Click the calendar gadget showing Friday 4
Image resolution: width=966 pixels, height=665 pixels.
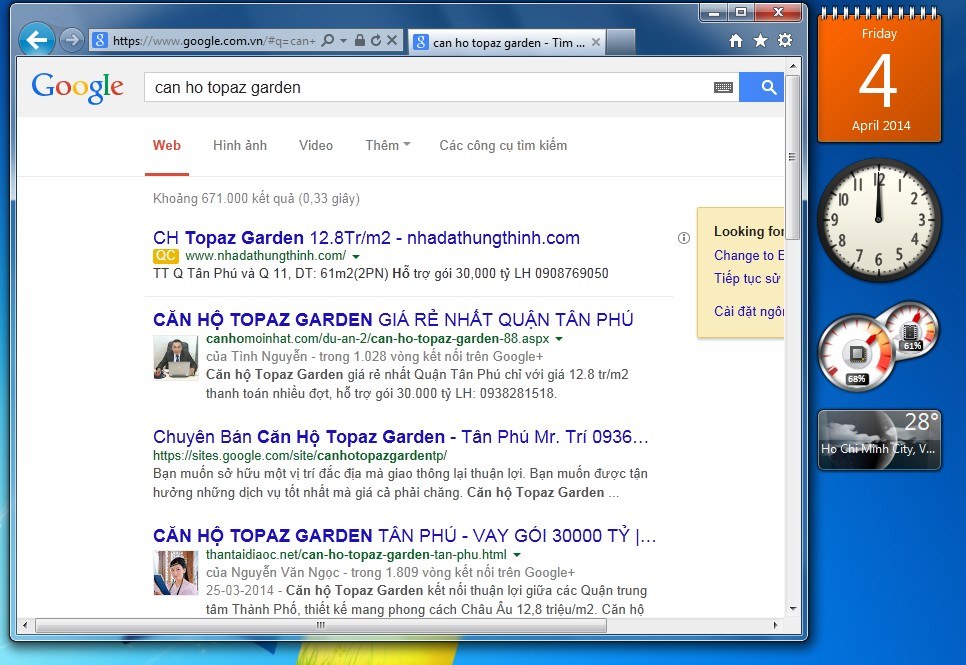pyautogui.click(x=879, y=76)
